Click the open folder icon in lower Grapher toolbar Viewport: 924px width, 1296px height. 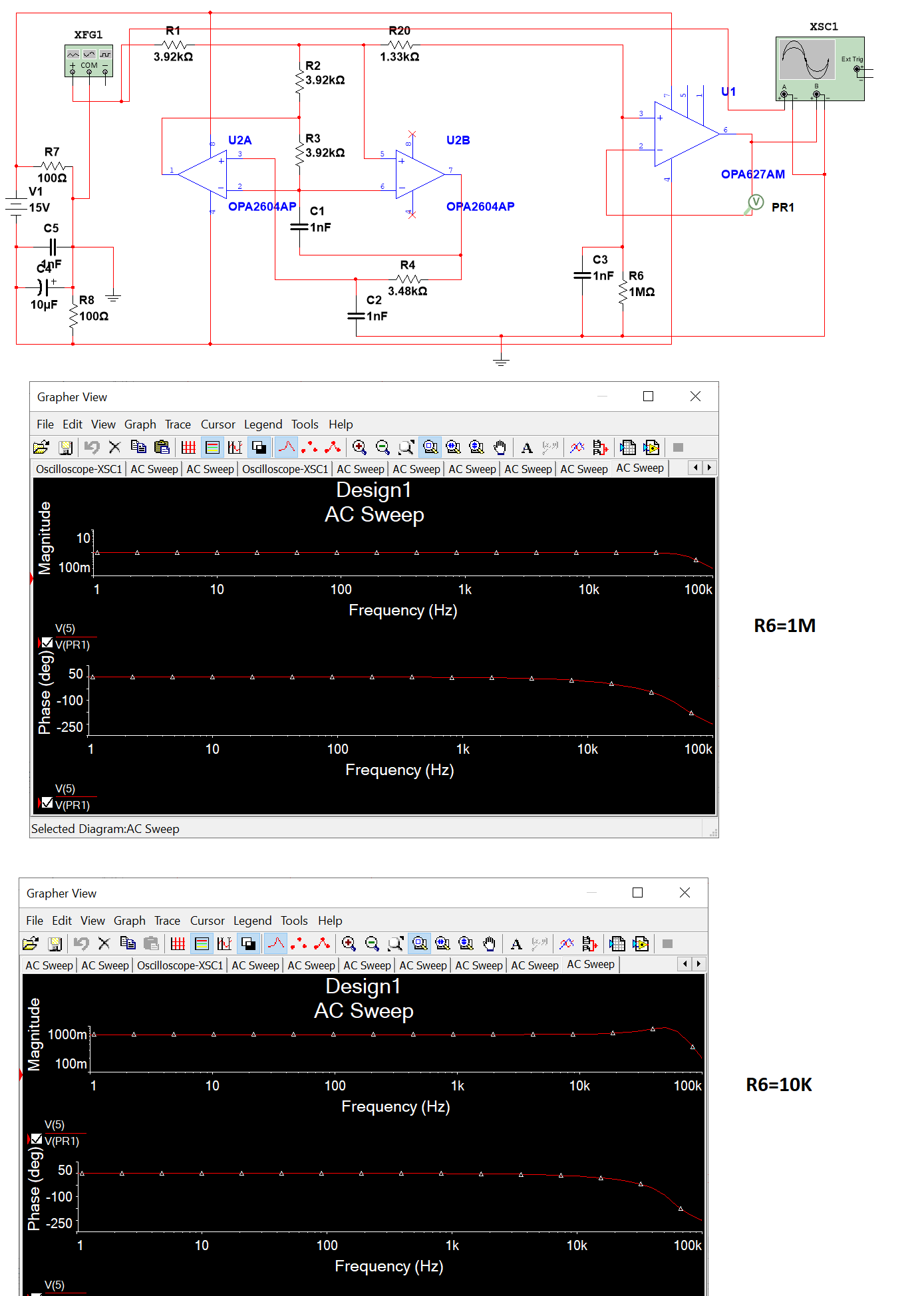31,944
